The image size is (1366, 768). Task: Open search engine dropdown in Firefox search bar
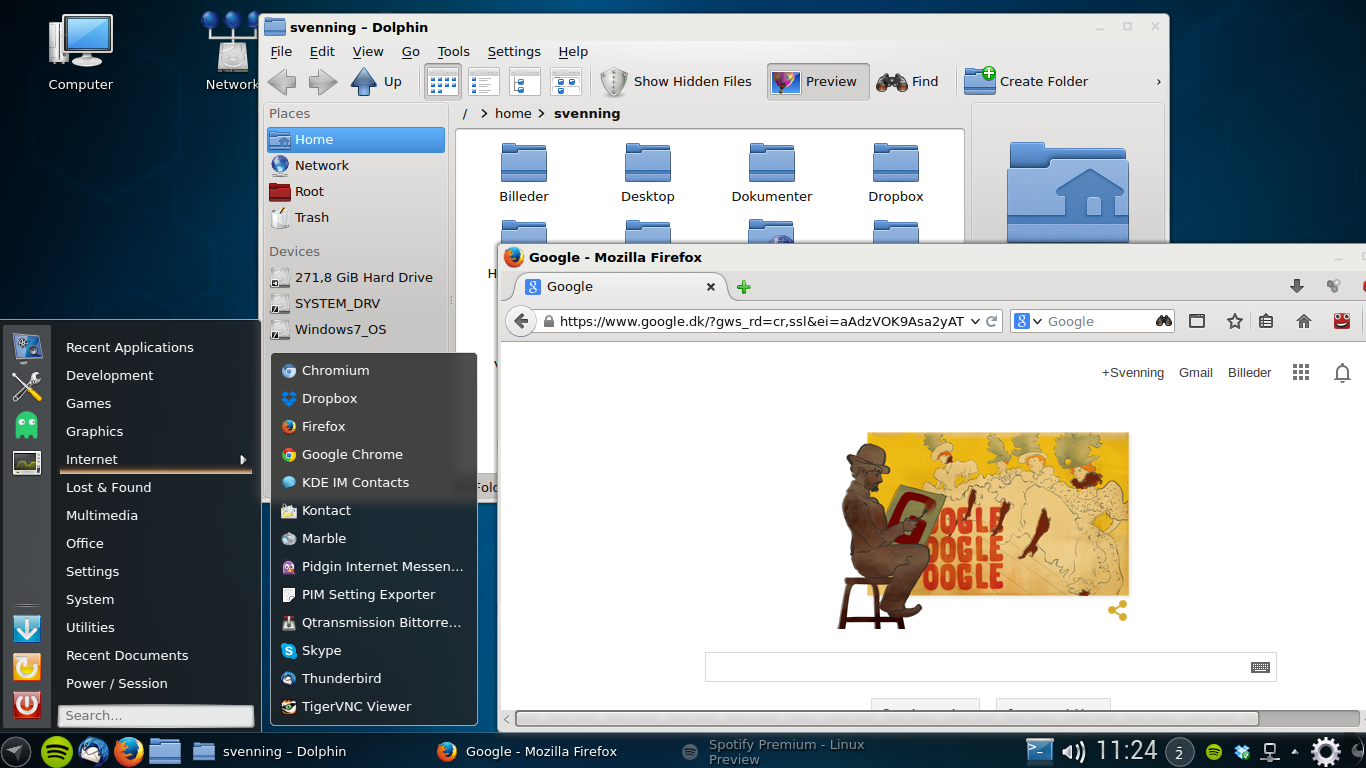[x=1037, y=322]
